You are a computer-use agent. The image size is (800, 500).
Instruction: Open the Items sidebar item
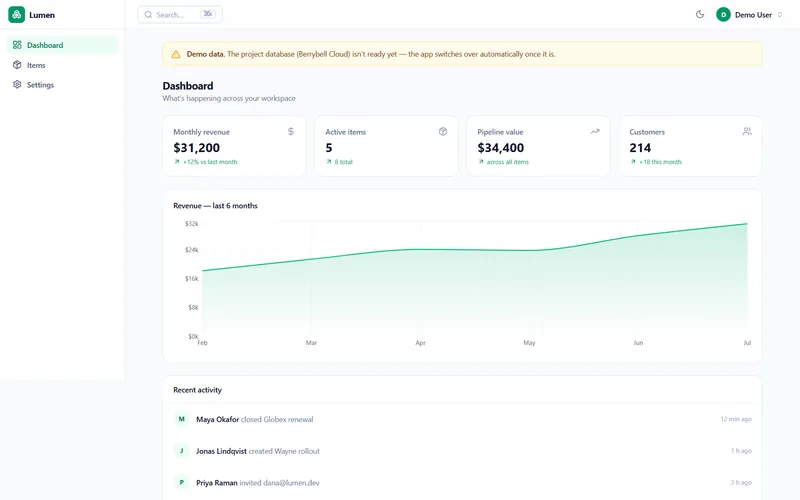(x=62, y=65)
